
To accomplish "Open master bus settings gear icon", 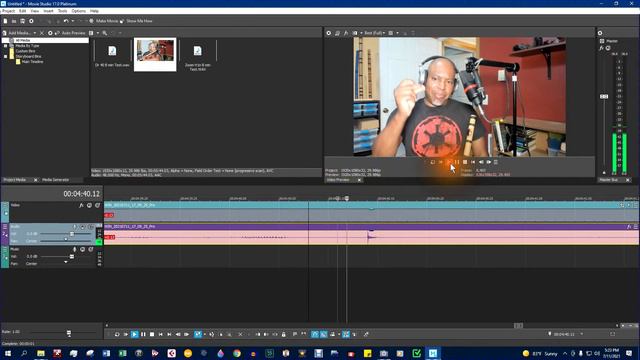I will [x=600, y=33].
